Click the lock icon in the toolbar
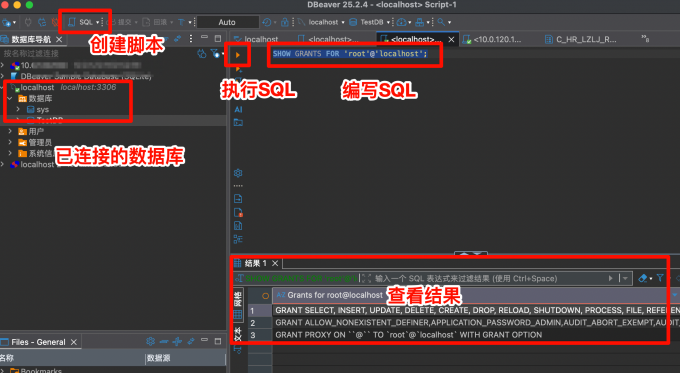The height and width of the screenshot is (373, 680). coord(285,22)
